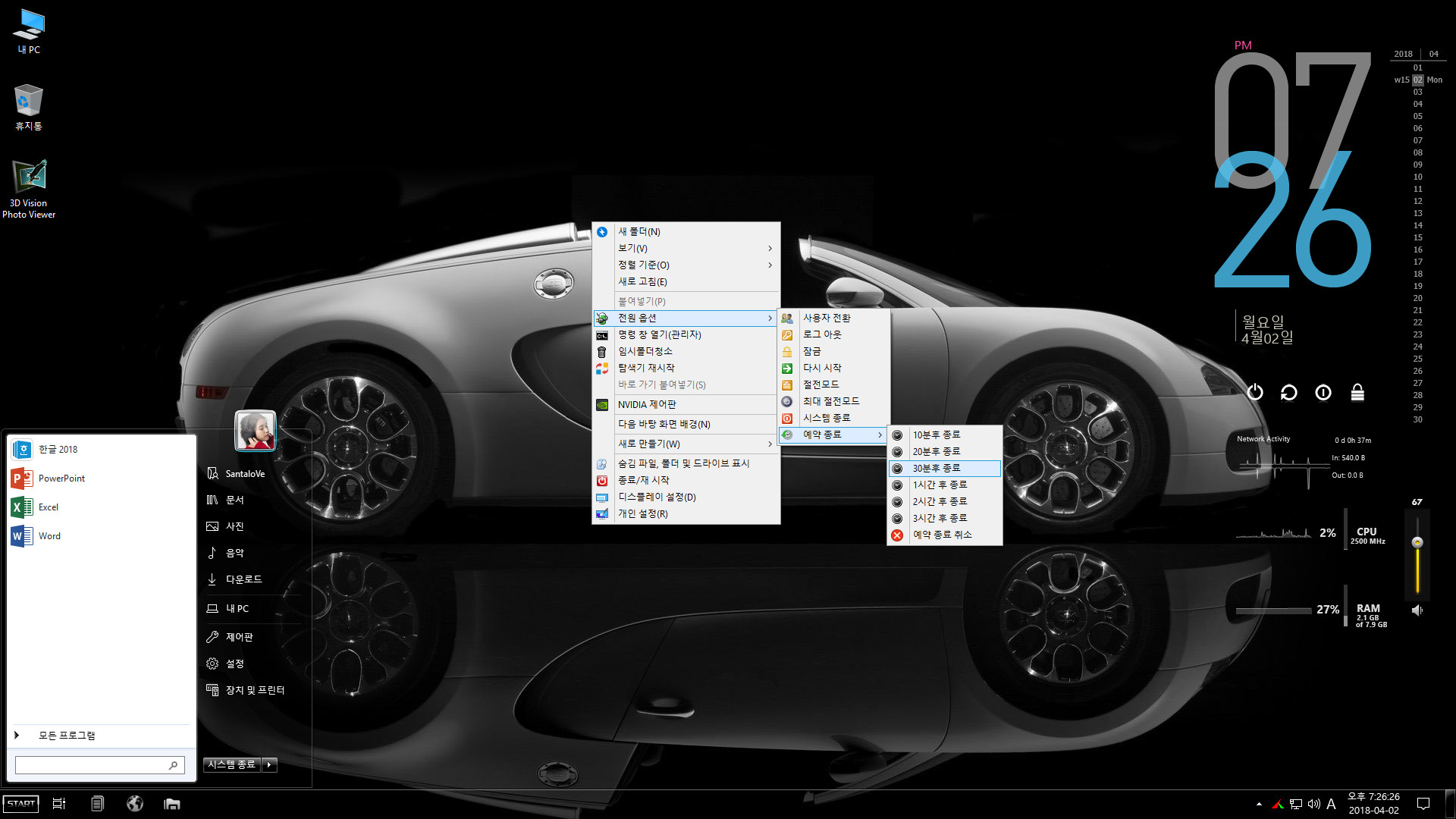Image resolution: width=1456 pixels, height=819 pixels.
Task: Select 사용자 전환 in power submenu
Action: tap(834, 318)
